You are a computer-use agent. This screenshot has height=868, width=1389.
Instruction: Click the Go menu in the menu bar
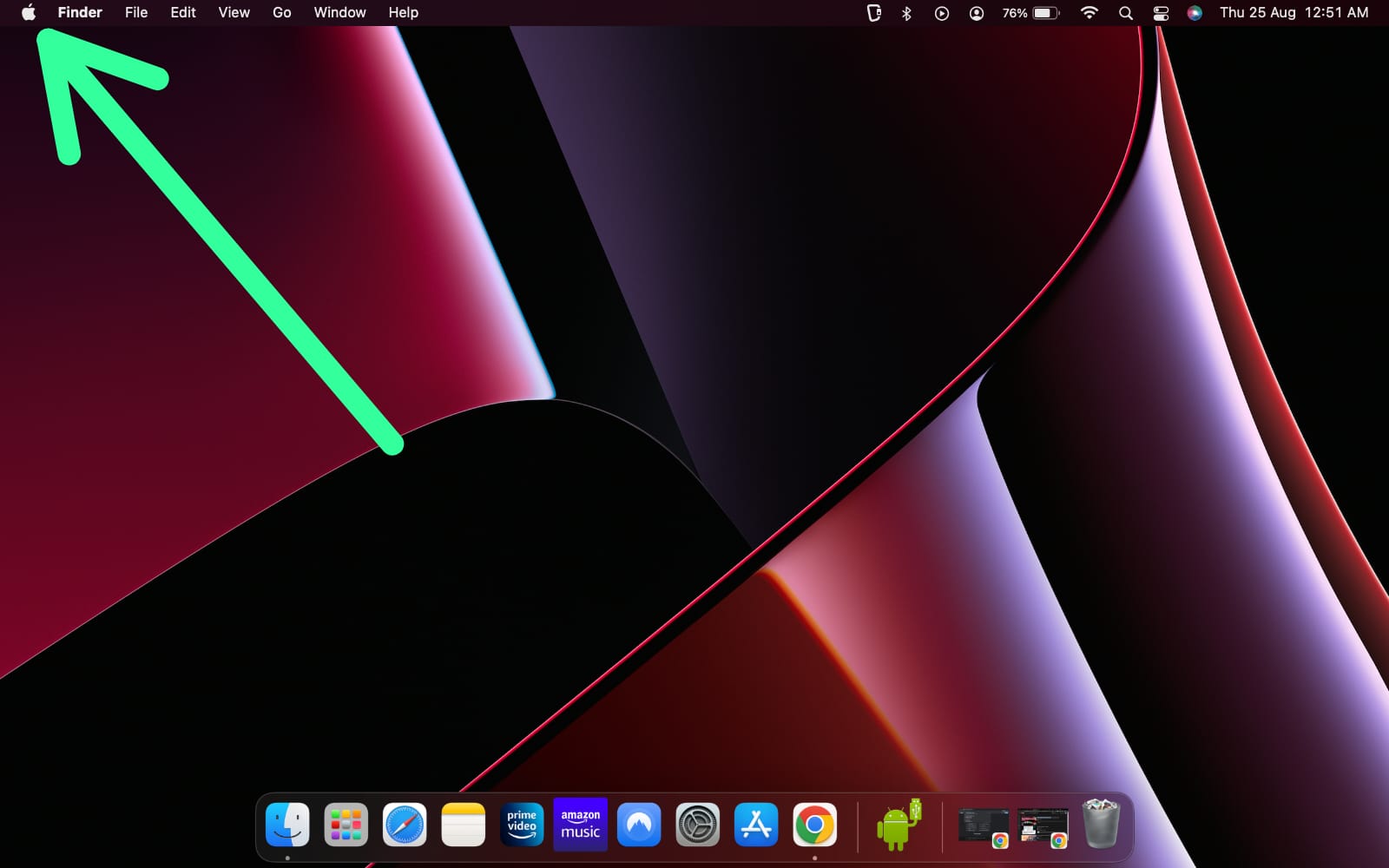pos(280,12)
